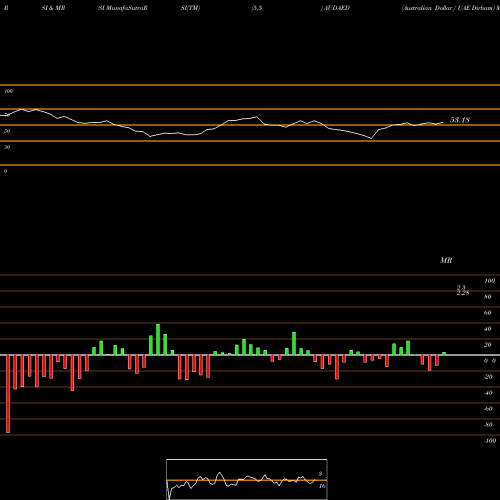Screen dimensions: 500x500
Task: Click the 2.28 value under MR
Action: (x=463, y=293)
